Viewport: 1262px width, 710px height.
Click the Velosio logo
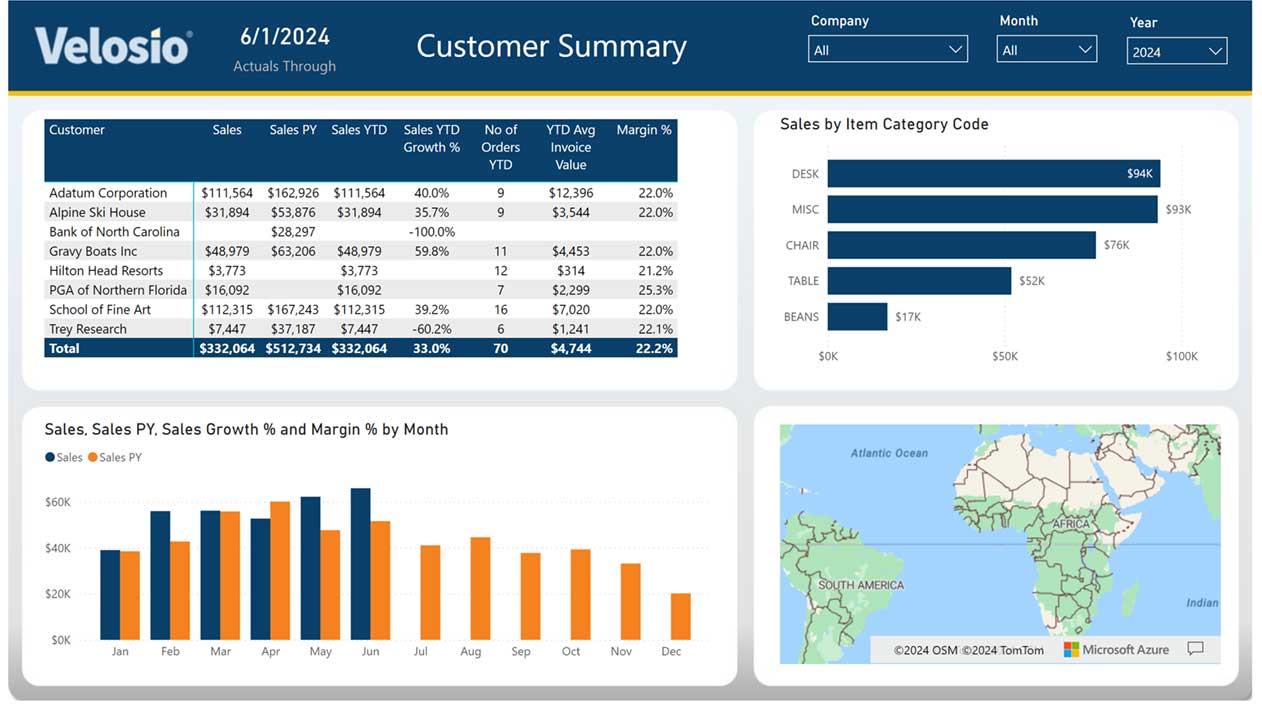tap(113, 46)
